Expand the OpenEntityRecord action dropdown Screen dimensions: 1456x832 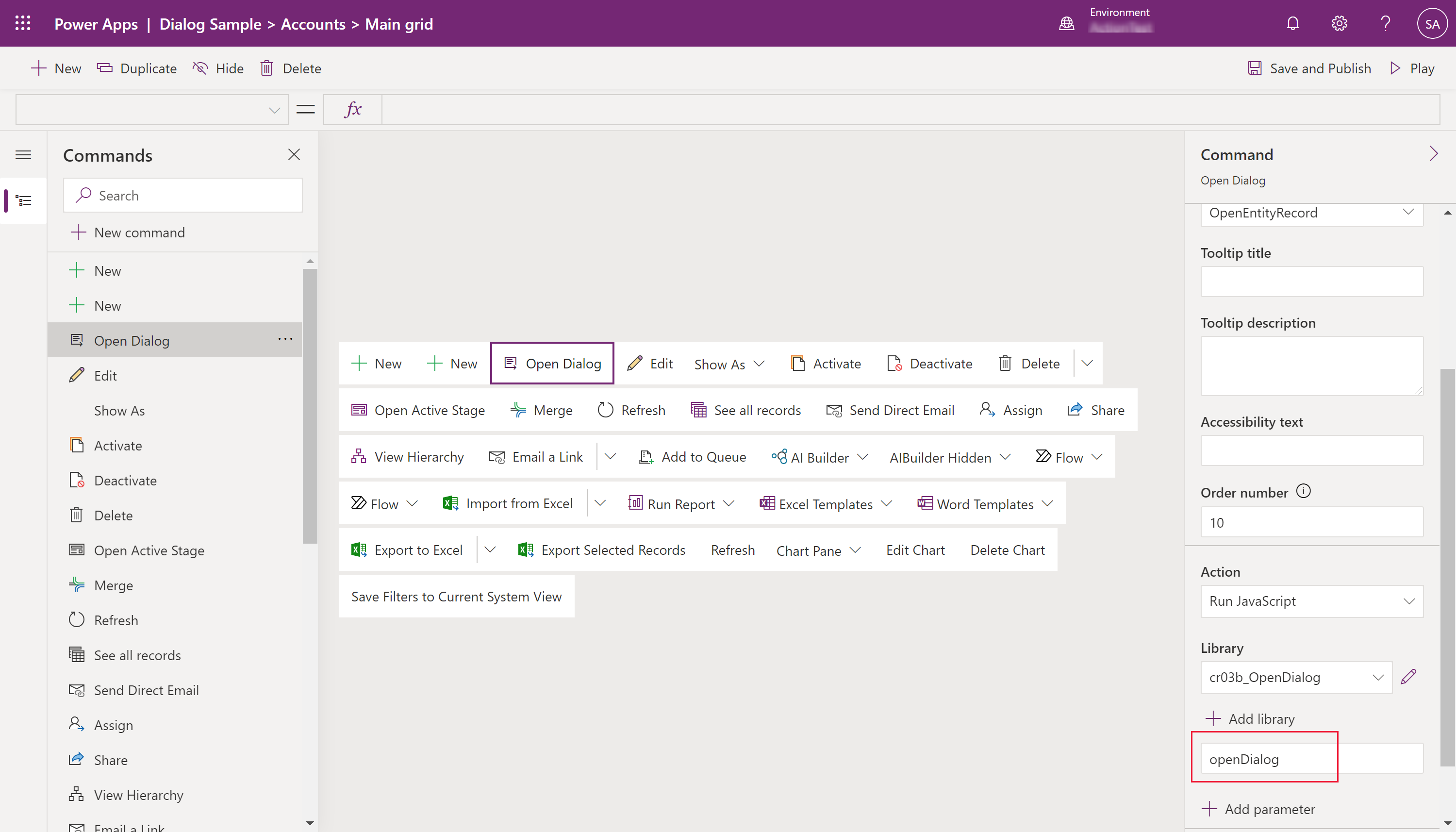coord(1408,212)
